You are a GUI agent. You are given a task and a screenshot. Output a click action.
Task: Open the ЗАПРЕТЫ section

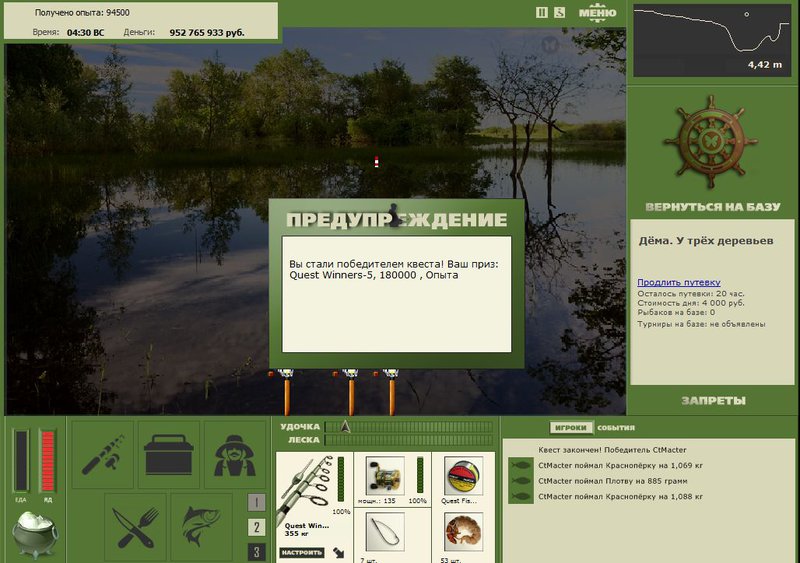pos(713,401)
